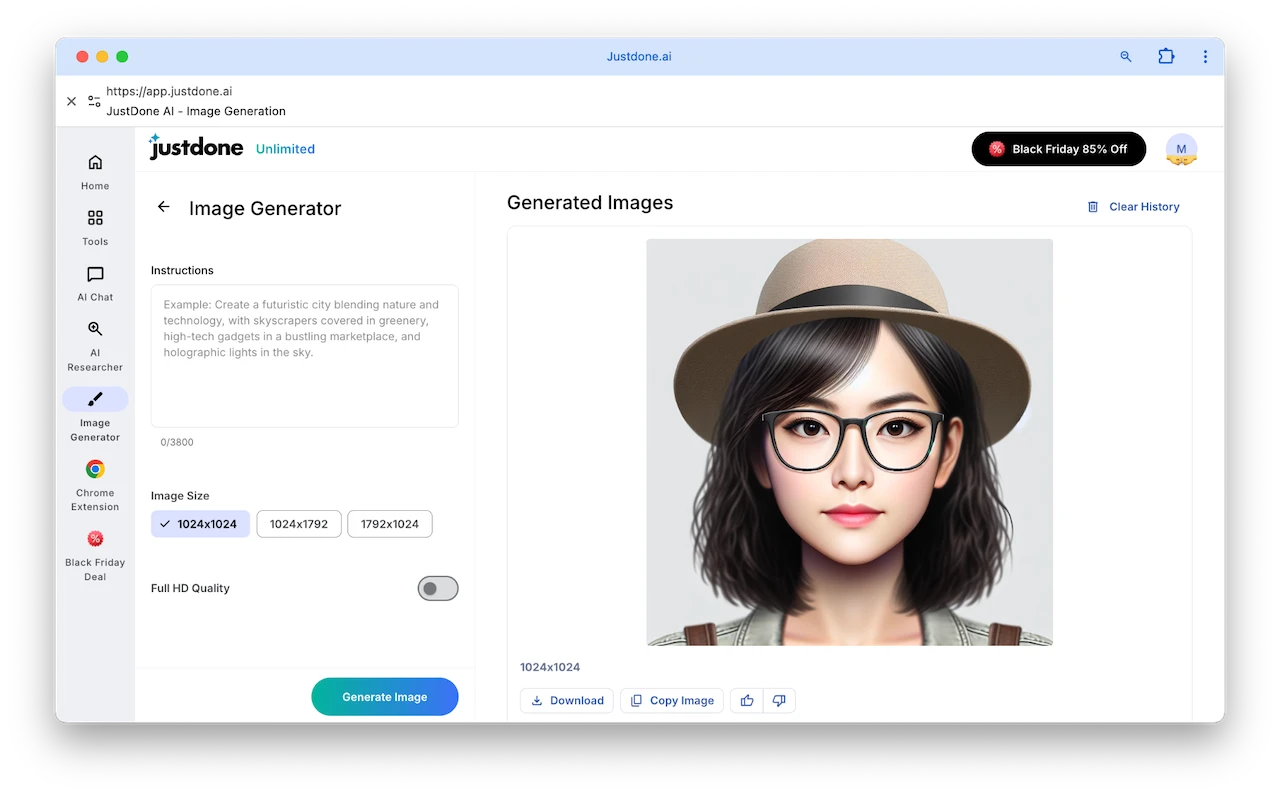Open the AI Researcher tool
This screenshot has width=1280, height=796.
click(95, 329)
